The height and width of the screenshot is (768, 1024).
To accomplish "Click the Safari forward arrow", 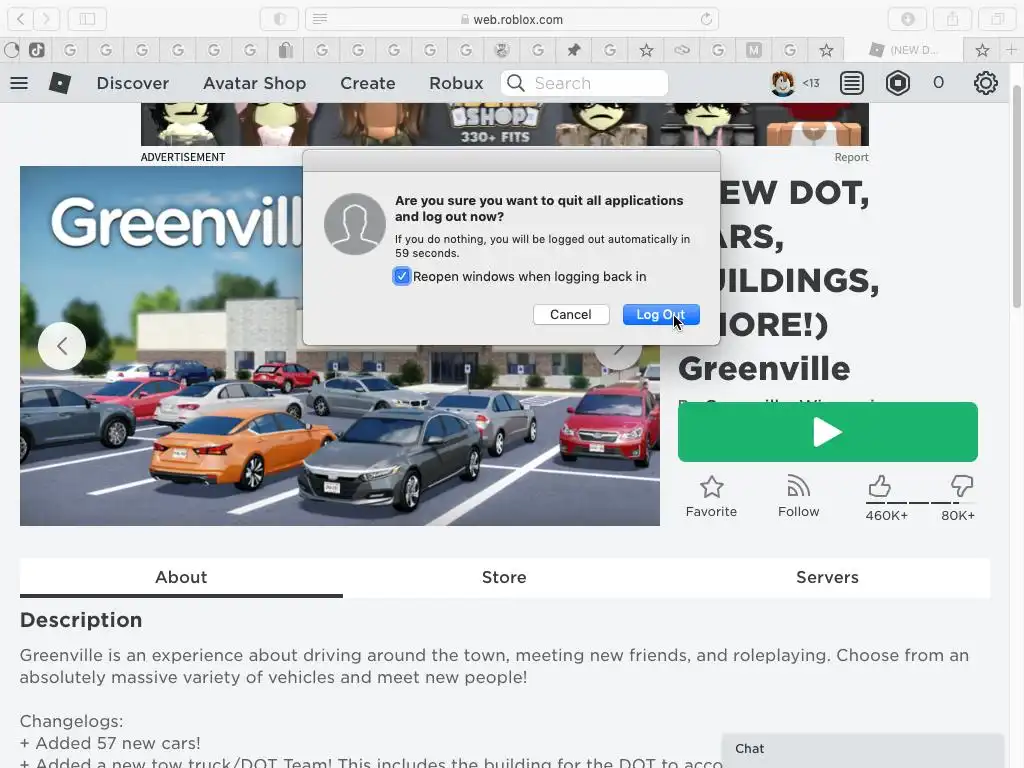I will [x=46, y=19].
